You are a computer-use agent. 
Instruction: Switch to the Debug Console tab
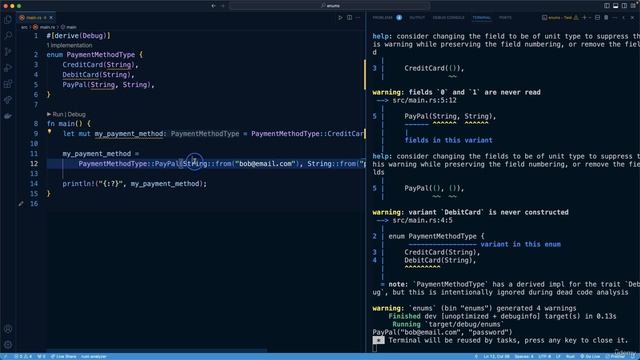[x=448, y=18]
